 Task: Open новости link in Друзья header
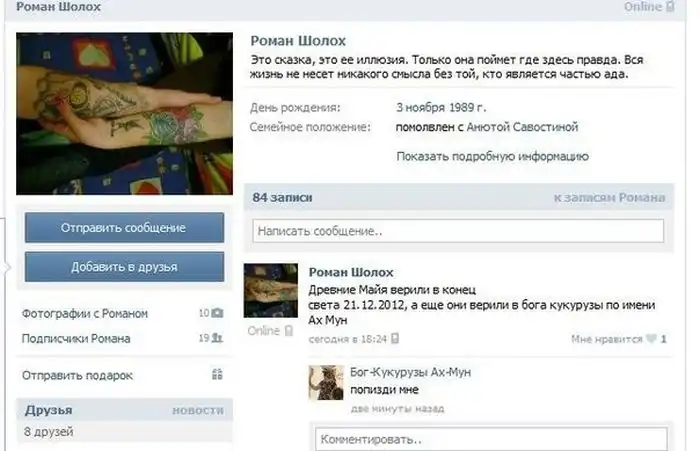point(198,410)
